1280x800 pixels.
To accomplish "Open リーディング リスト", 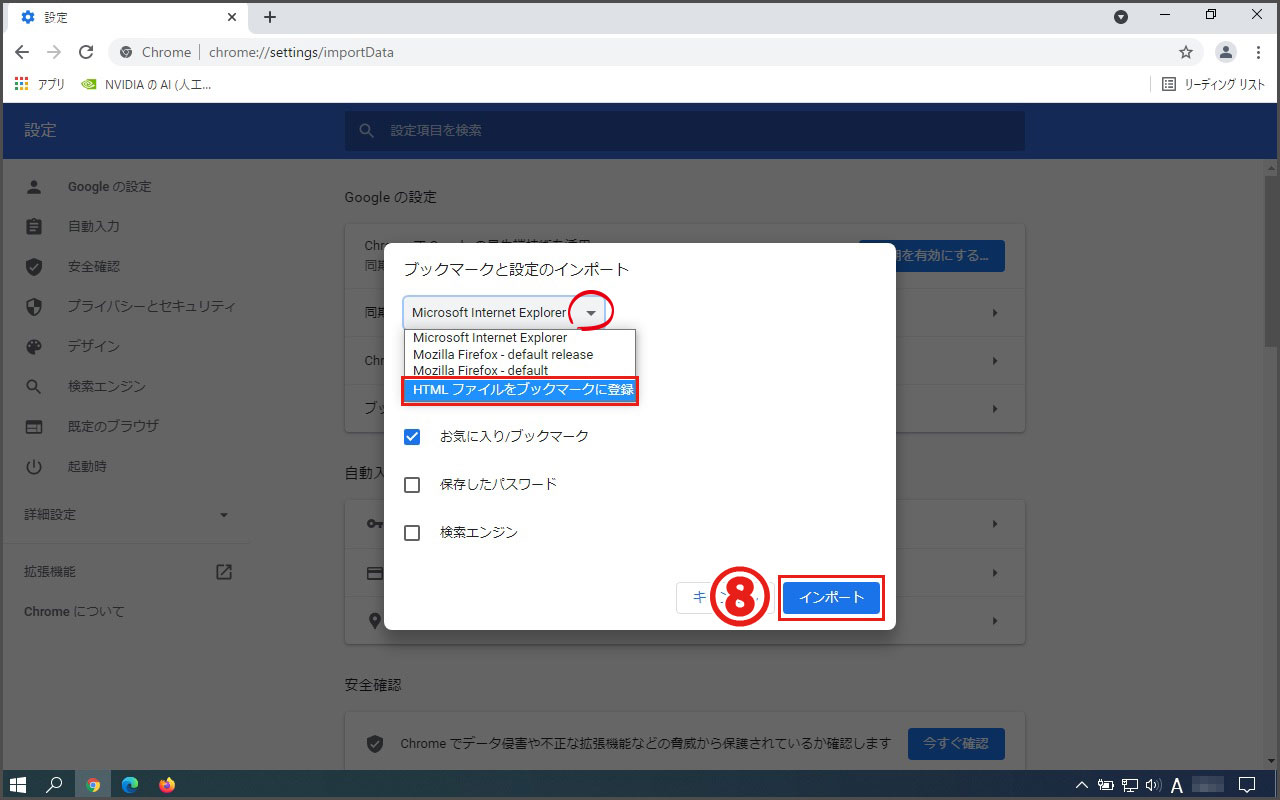I will click(x=1213, y=84).
